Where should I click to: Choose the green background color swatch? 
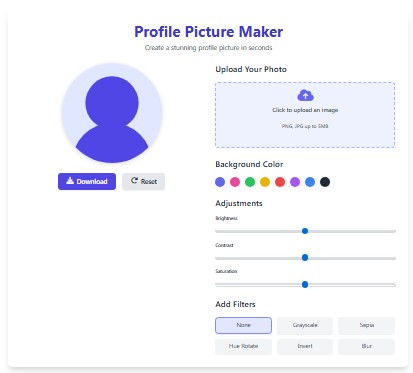(250, 182)
